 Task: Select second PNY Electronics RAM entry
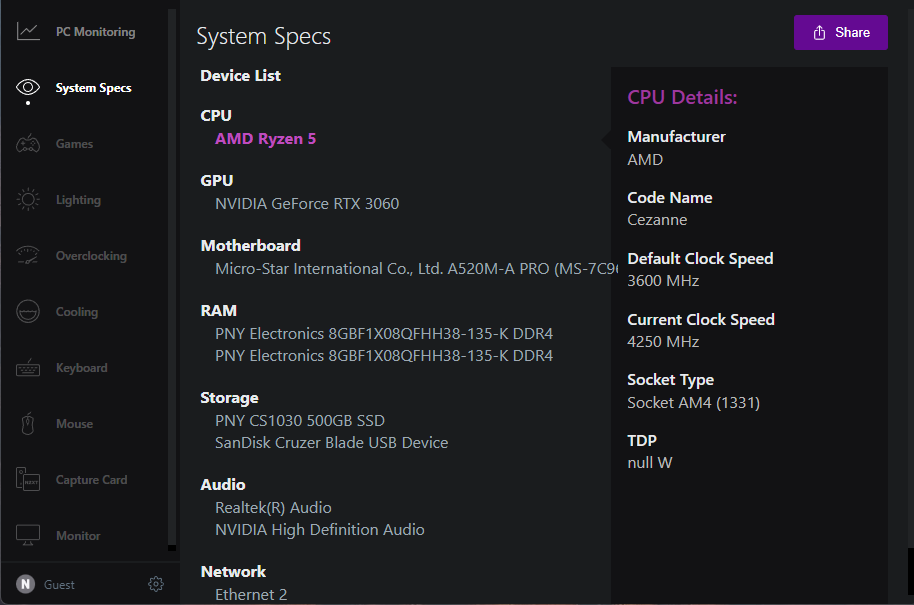[384, 356]
